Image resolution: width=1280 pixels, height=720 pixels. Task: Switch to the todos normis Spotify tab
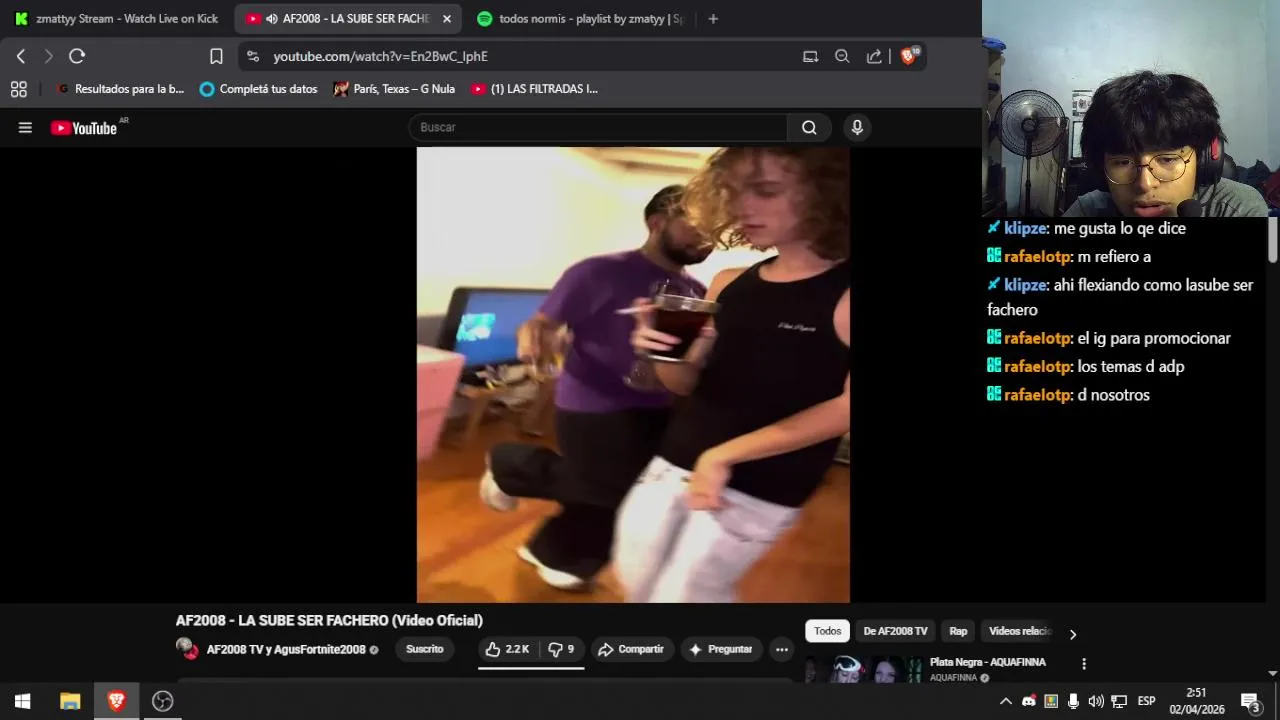pos(580,18)
